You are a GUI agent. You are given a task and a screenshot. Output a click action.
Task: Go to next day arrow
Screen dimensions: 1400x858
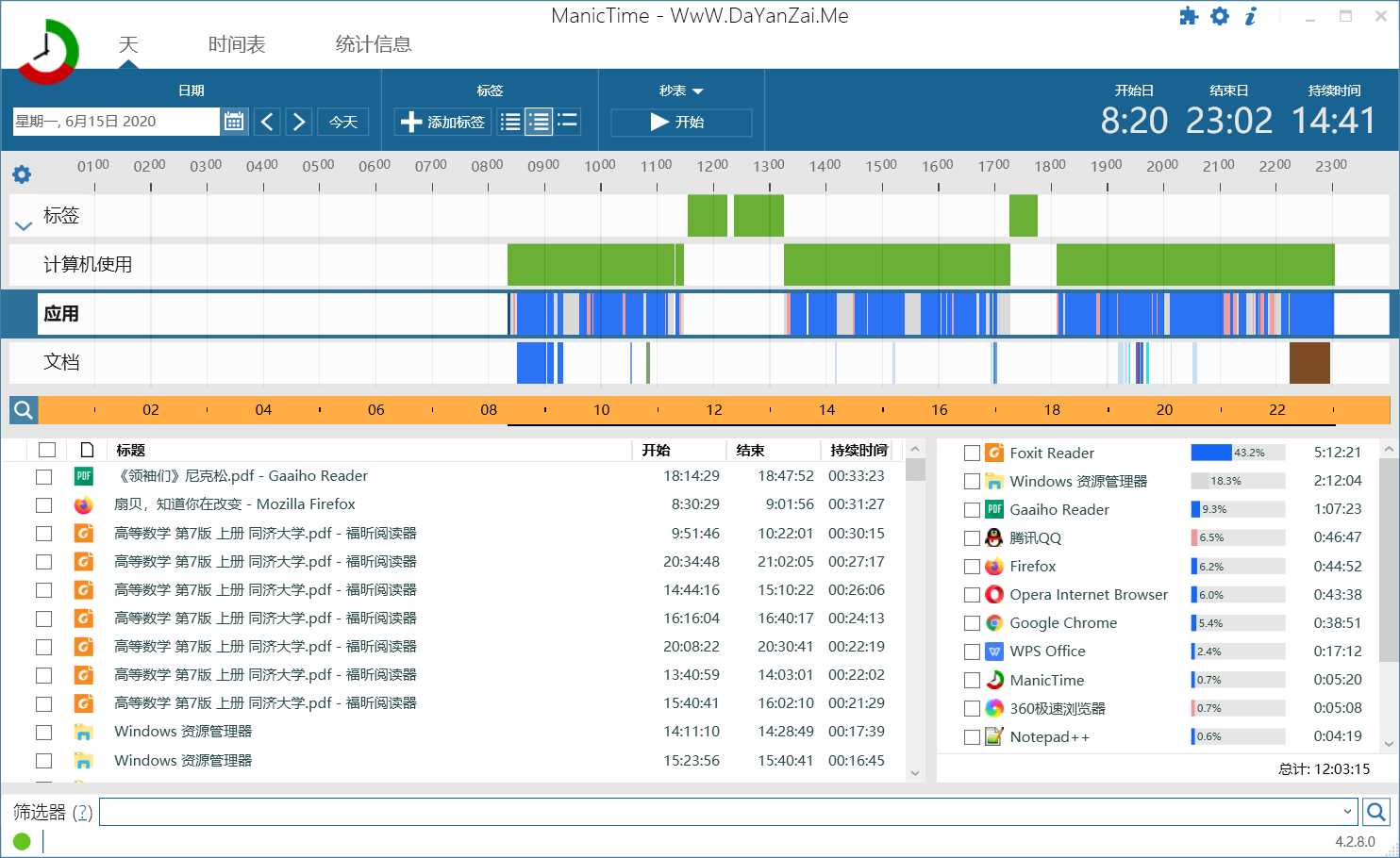click(299, 122)
